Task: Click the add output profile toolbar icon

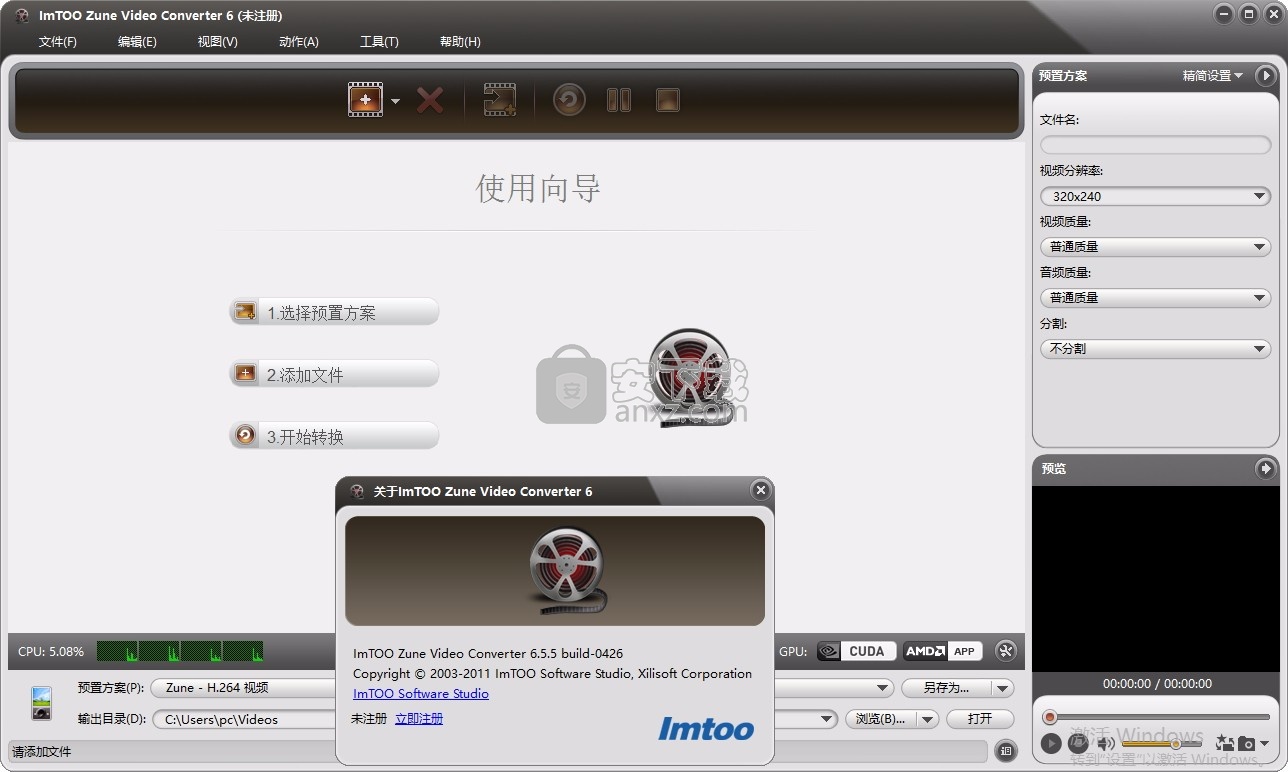Action: (x=499, y=100)
